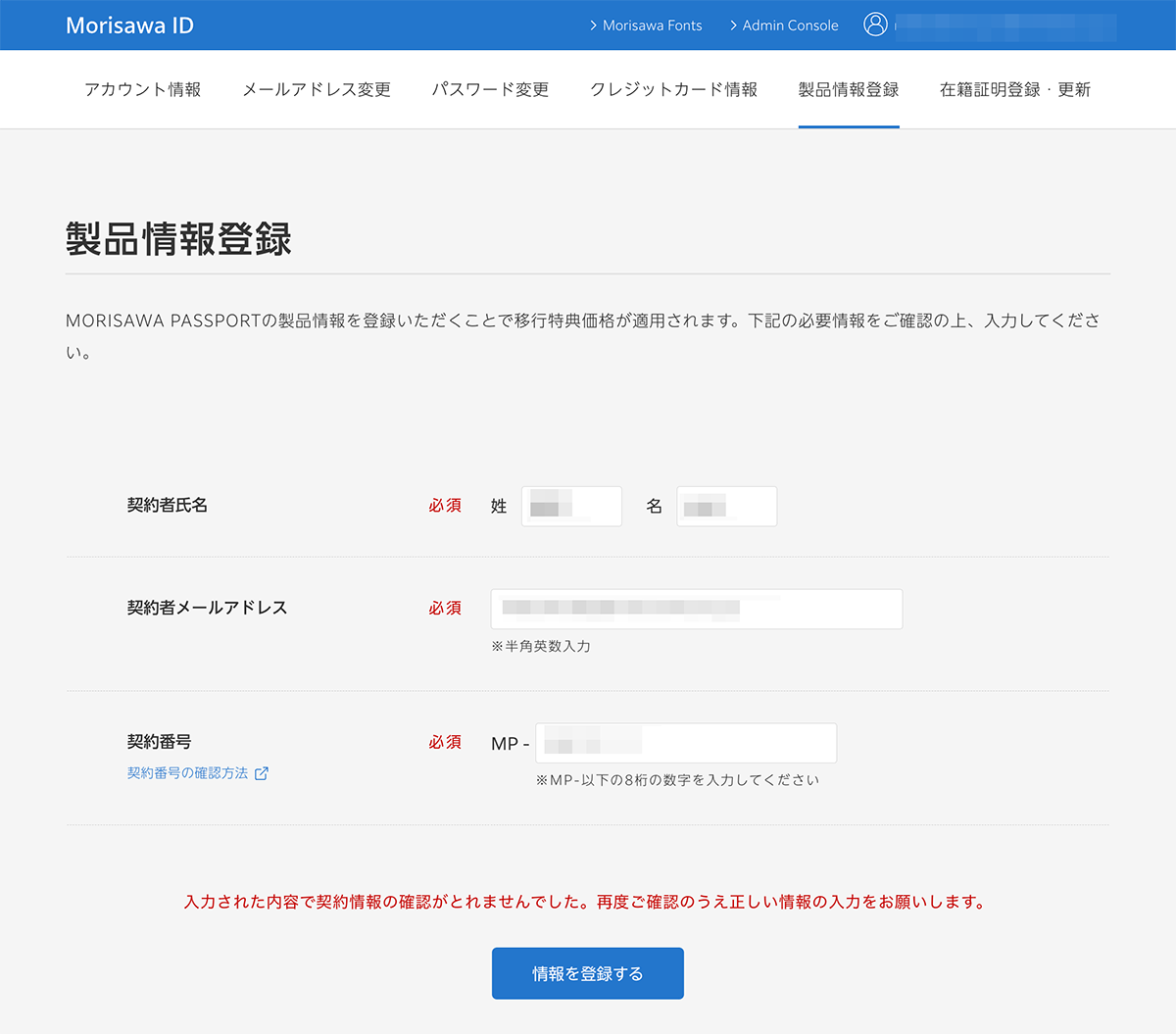Select the パスワード変更 tab
Screen dimensions: 1176x1034
[x=490, y=89]
